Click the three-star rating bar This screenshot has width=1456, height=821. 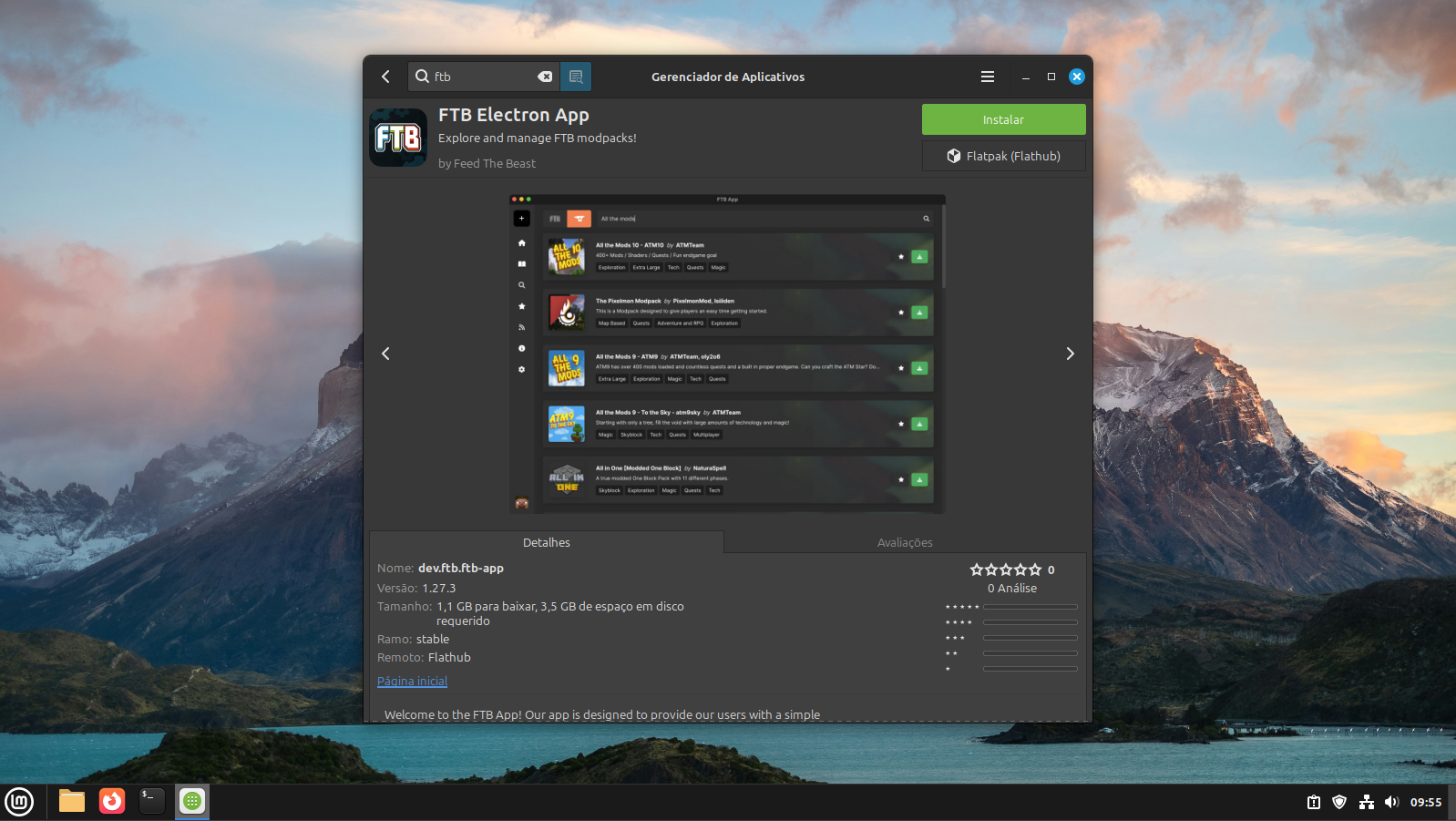pyautogui.click(x=1030, y=637)
